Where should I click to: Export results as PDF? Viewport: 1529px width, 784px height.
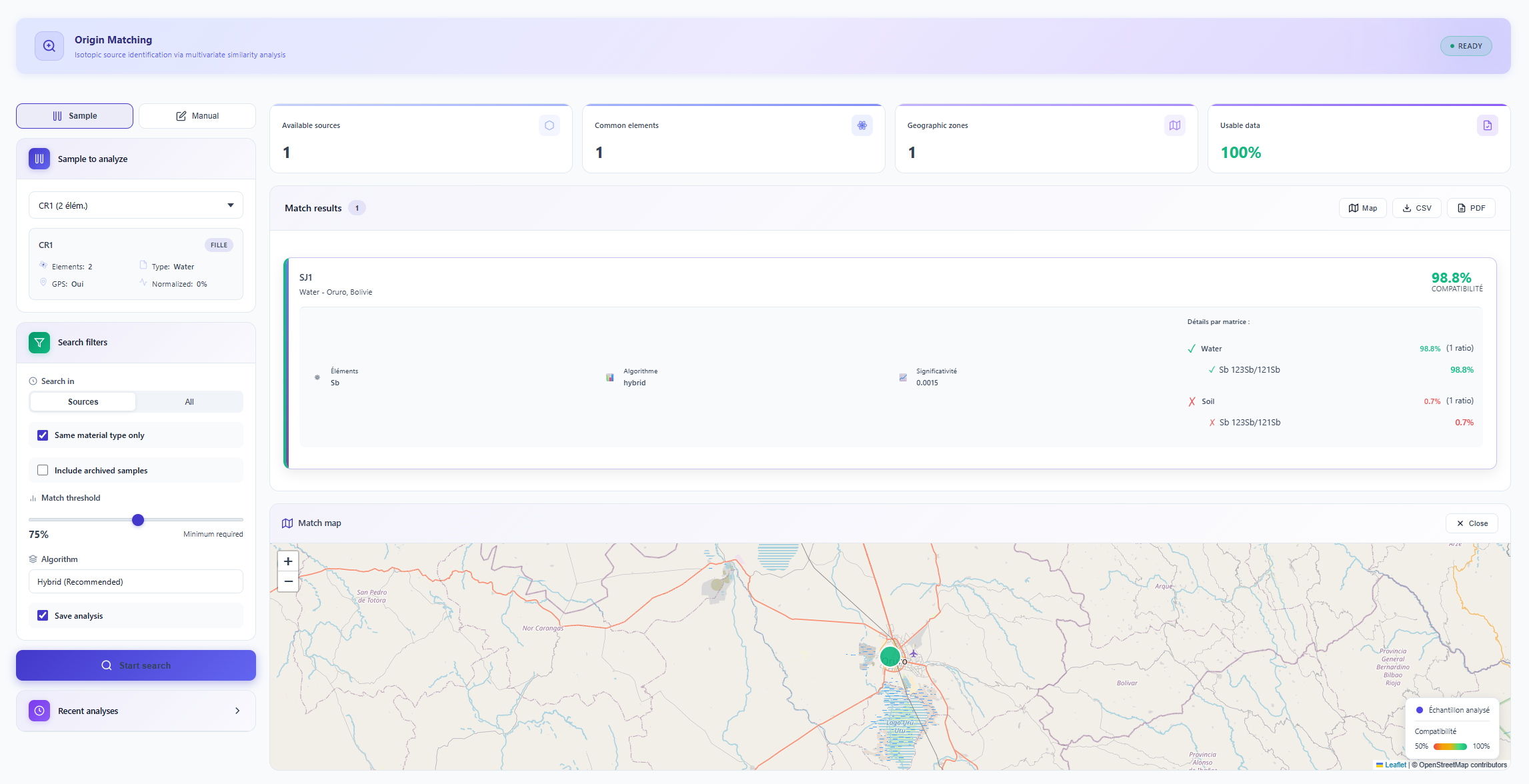1471,207
